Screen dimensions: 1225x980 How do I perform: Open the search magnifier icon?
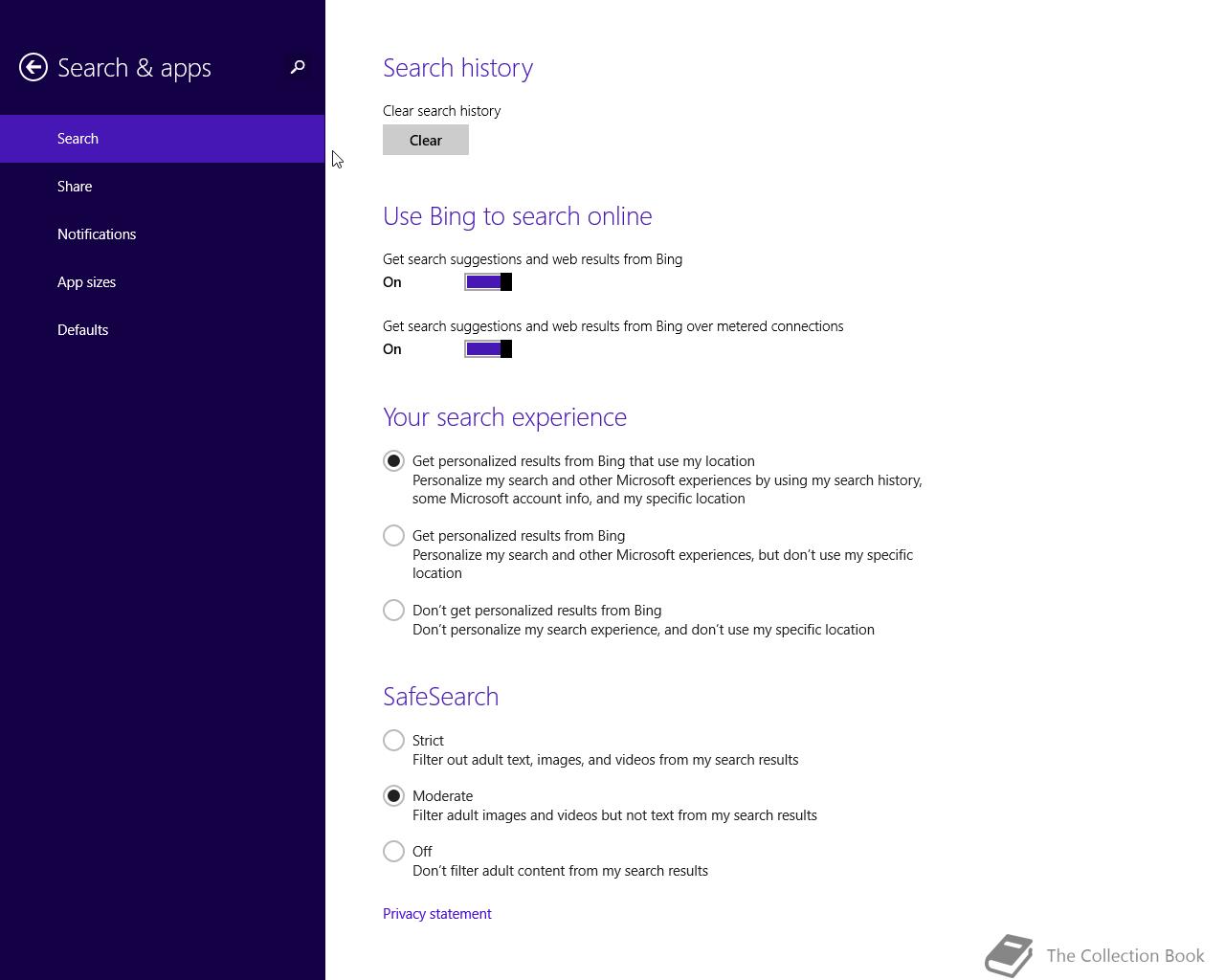(x=298, y=67)
